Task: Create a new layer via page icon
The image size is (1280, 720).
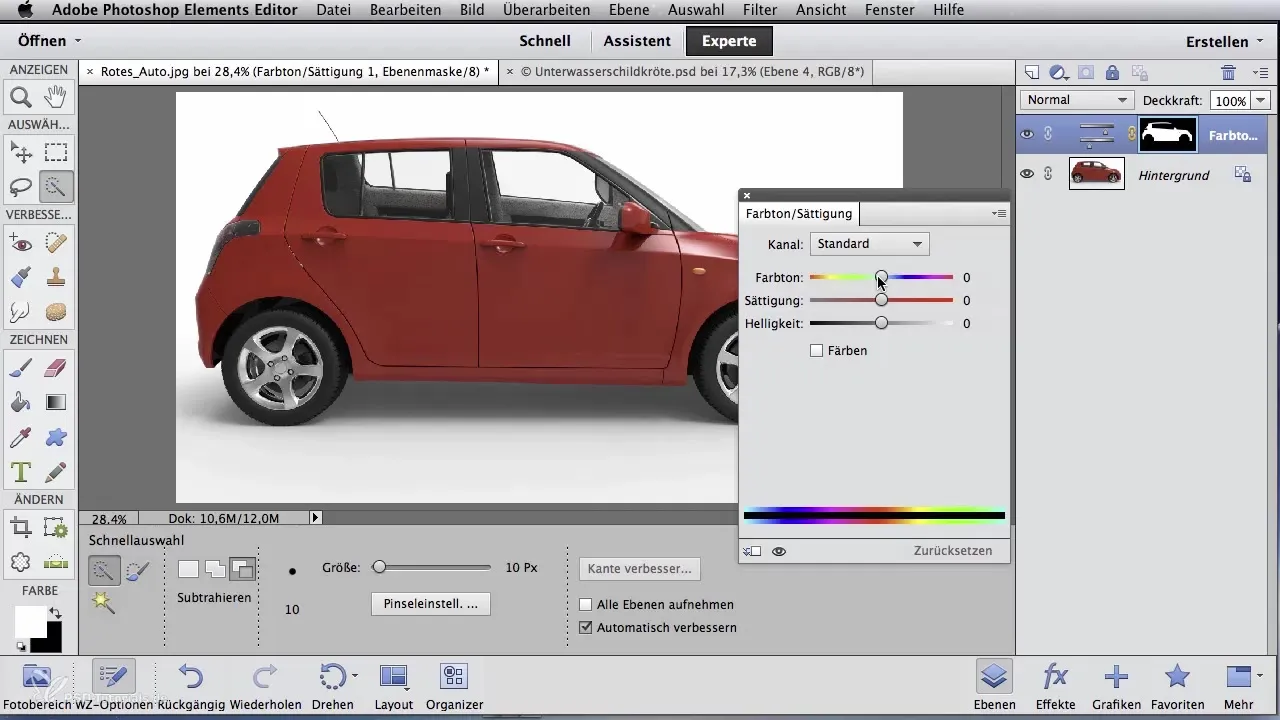Action: point(1033,72)
